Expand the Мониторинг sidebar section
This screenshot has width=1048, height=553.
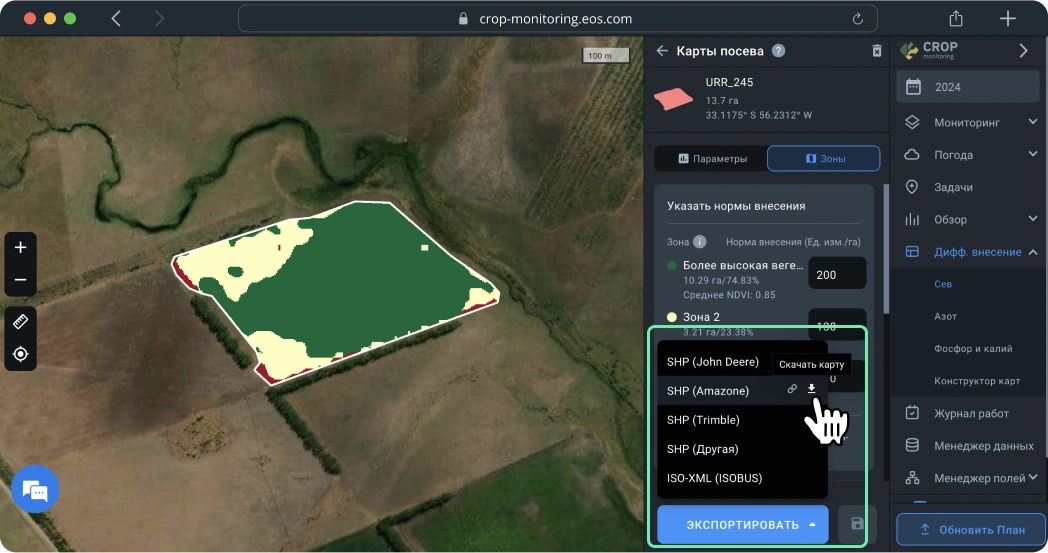tap(1033, 123)
